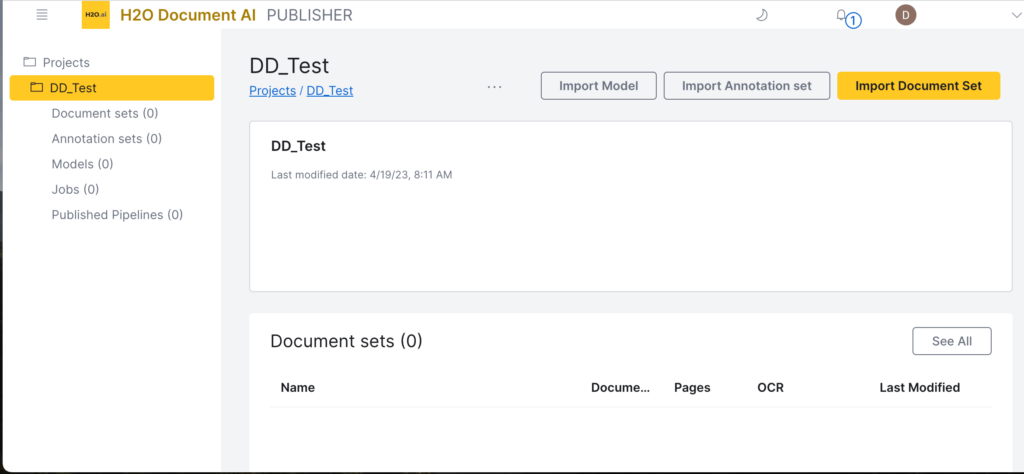Expand the account dropdown chevron

click(x=1016, y=16)
